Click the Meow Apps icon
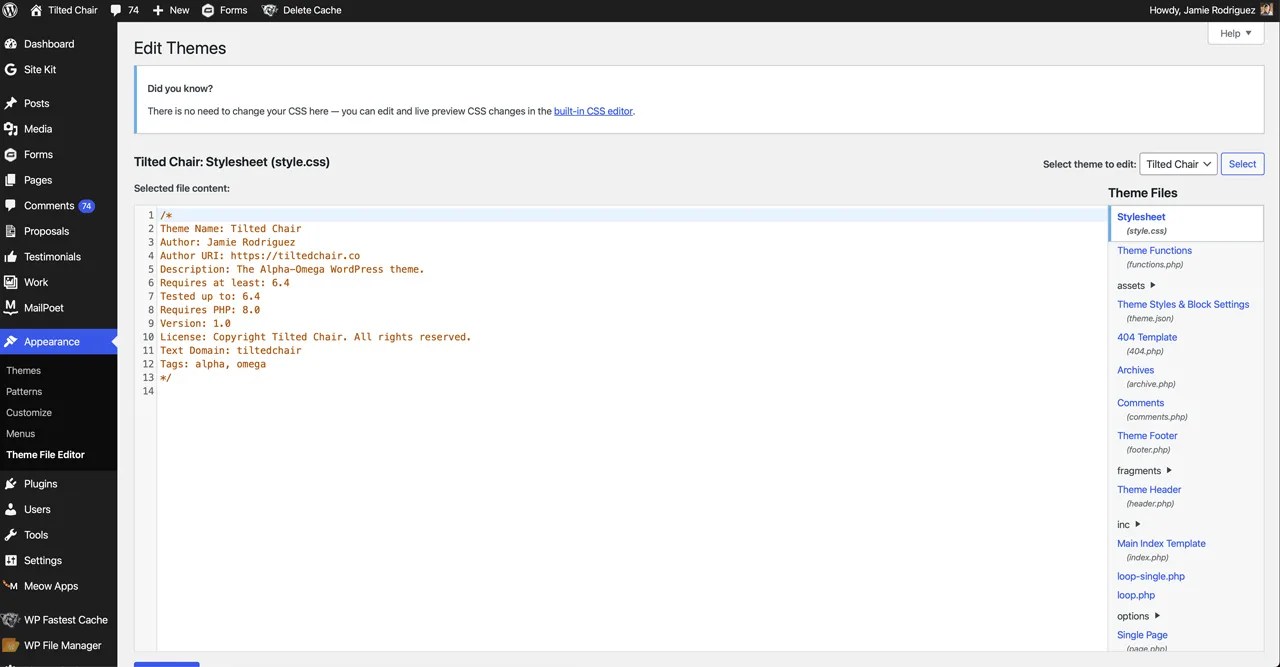 click(11, 586)
